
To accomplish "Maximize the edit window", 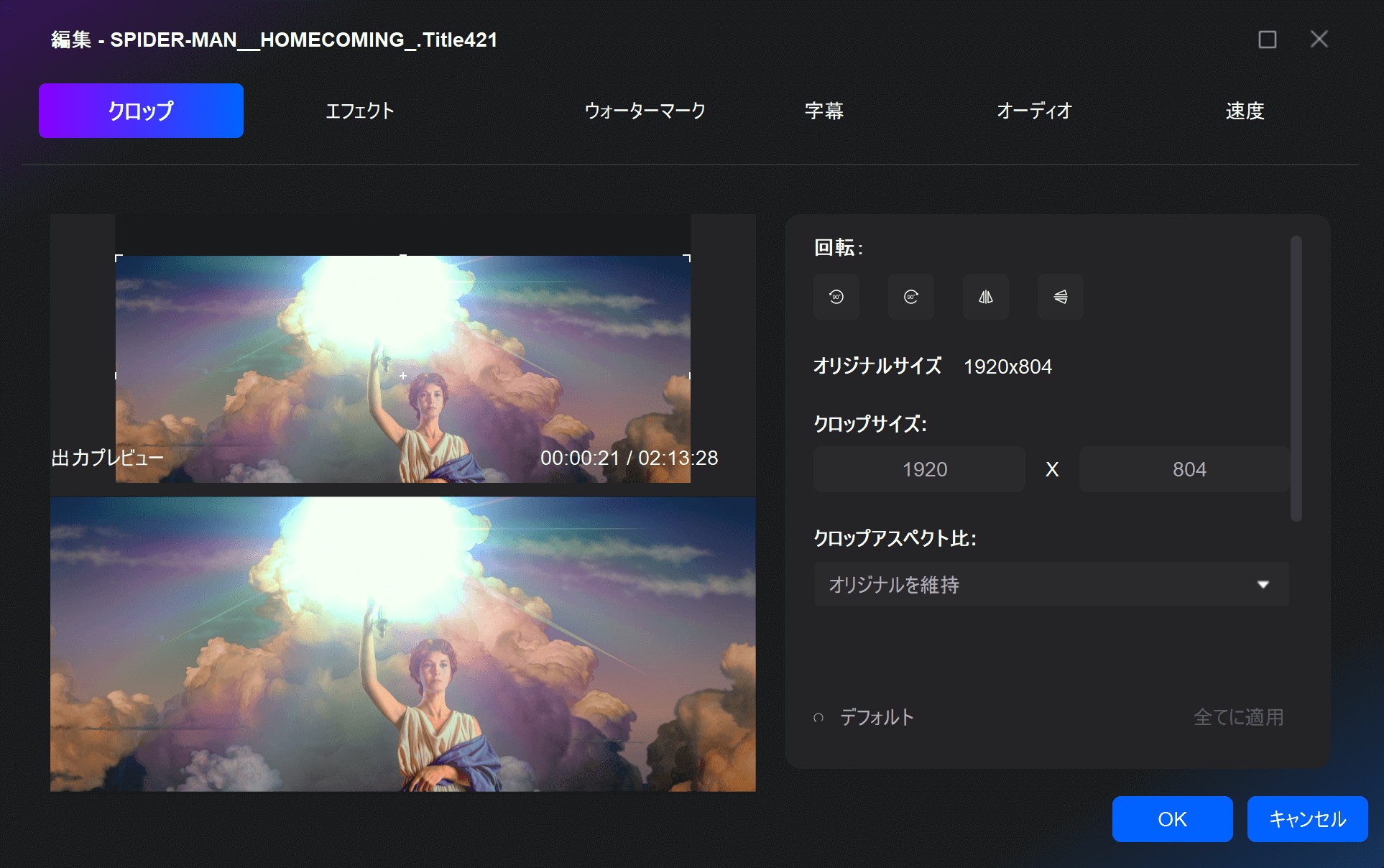I will [x=1268, y=39].
